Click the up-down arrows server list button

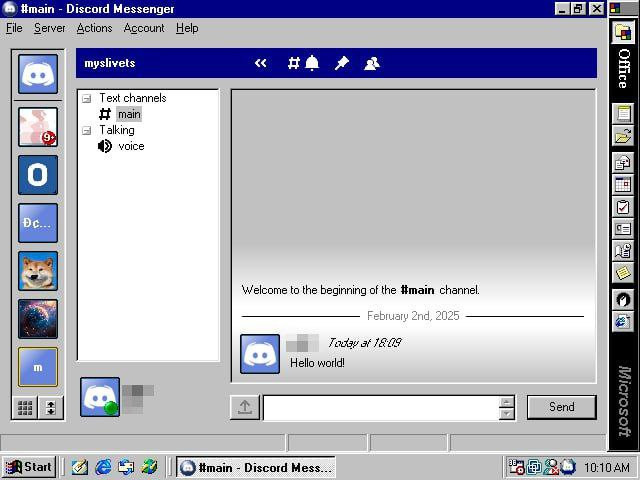51,407
